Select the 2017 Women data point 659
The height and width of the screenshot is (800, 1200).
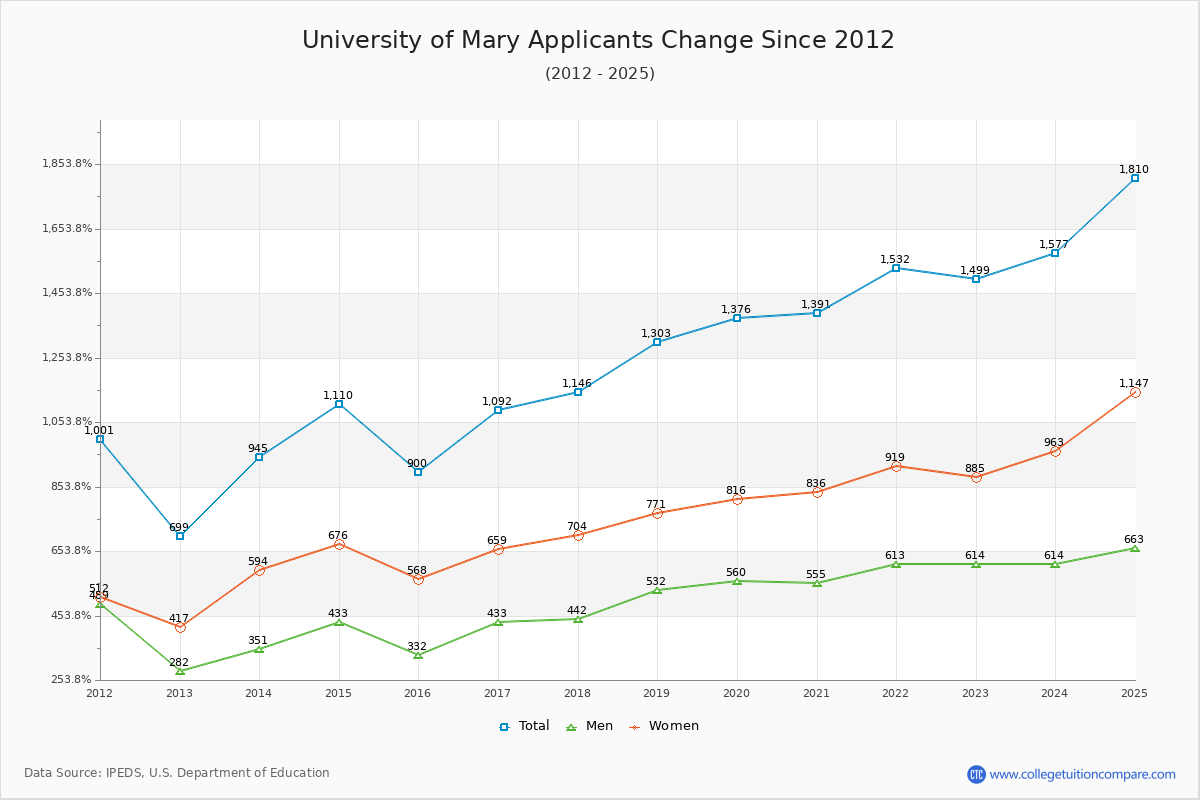point(498,549)
